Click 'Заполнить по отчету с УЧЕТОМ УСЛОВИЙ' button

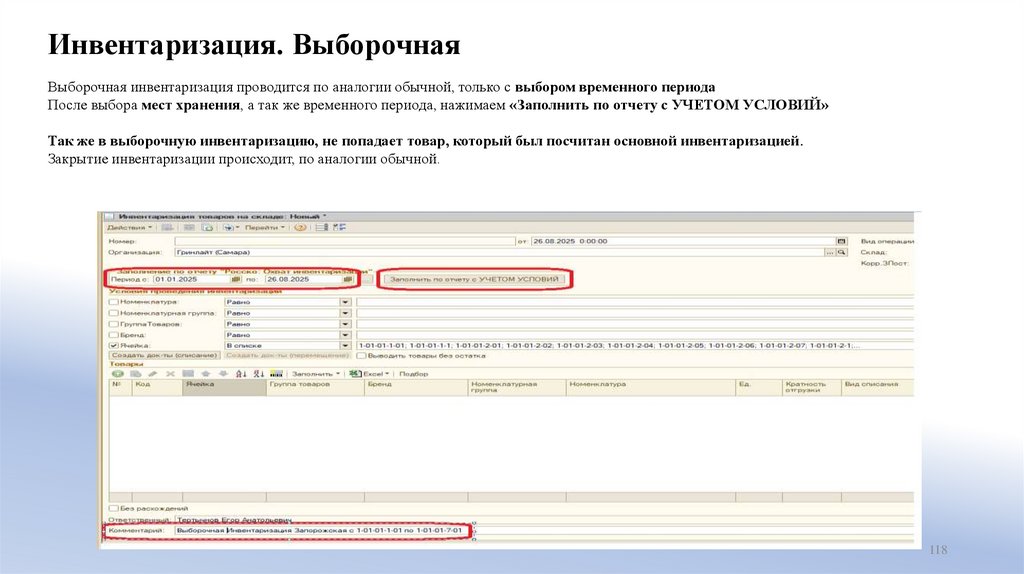[473, 279]
